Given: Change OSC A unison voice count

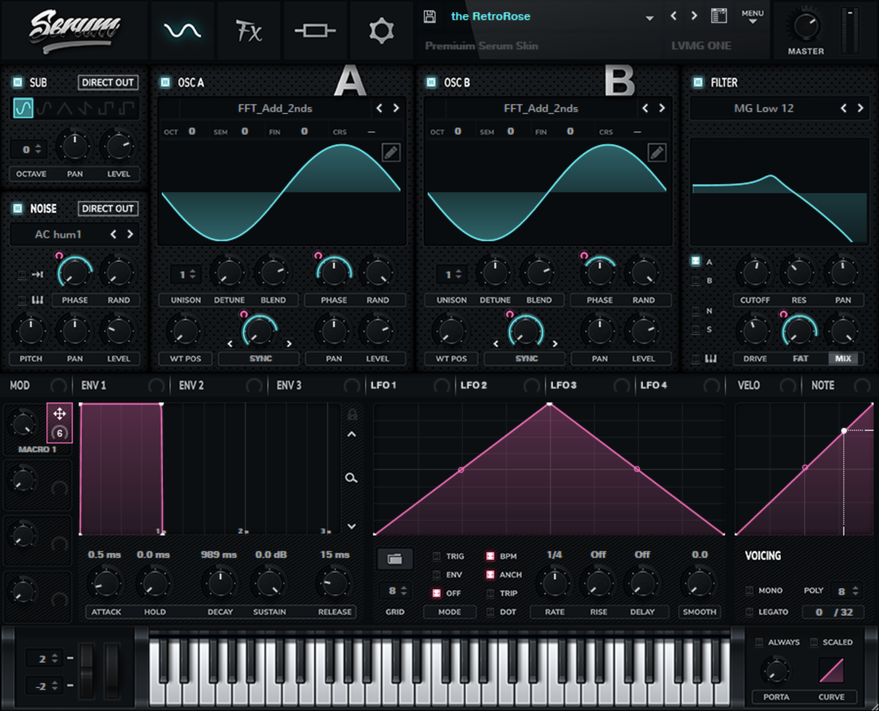Looking at the screenshot, I should [184, 274].
